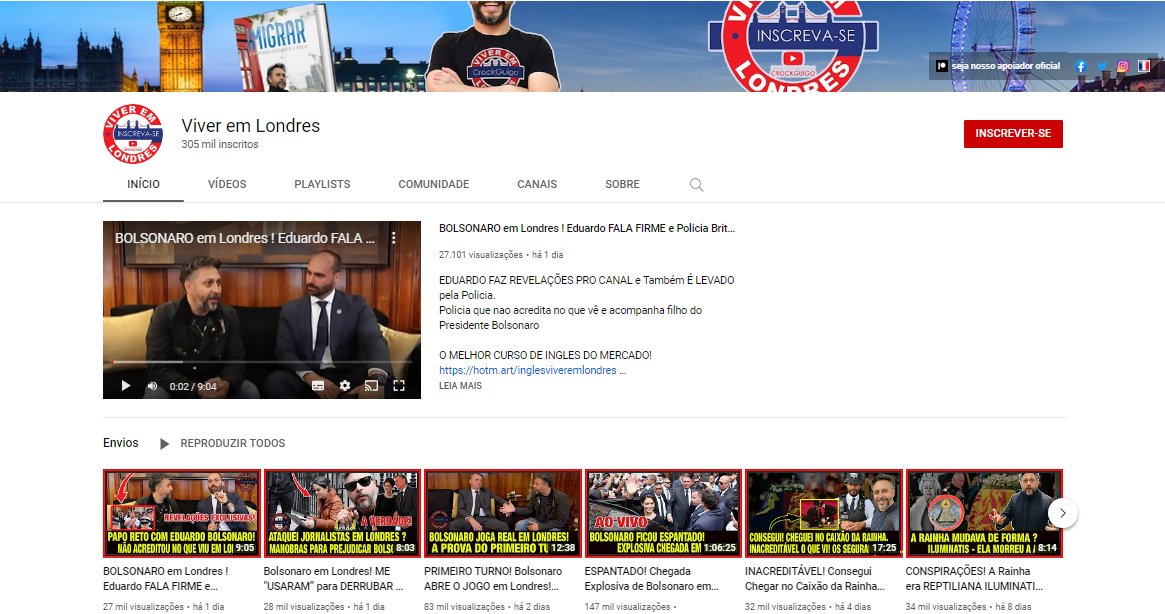
Task: Open thumbnail Bolsonaro Joga Real em Londres
Action: coord(503,513)
